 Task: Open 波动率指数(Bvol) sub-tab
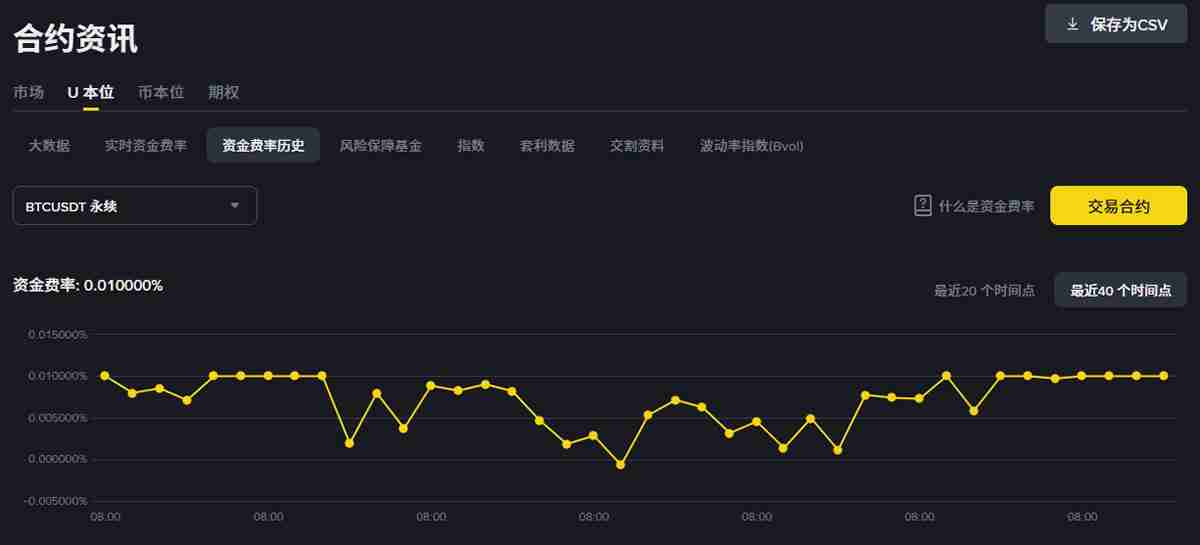point(751,145)
